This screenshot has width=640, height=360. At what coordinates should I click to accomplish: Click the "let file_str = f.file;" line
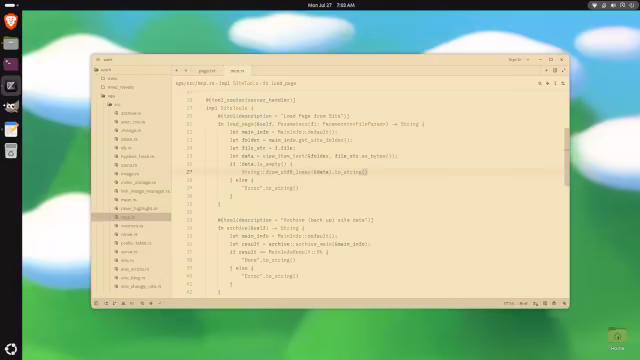(261, 148)
